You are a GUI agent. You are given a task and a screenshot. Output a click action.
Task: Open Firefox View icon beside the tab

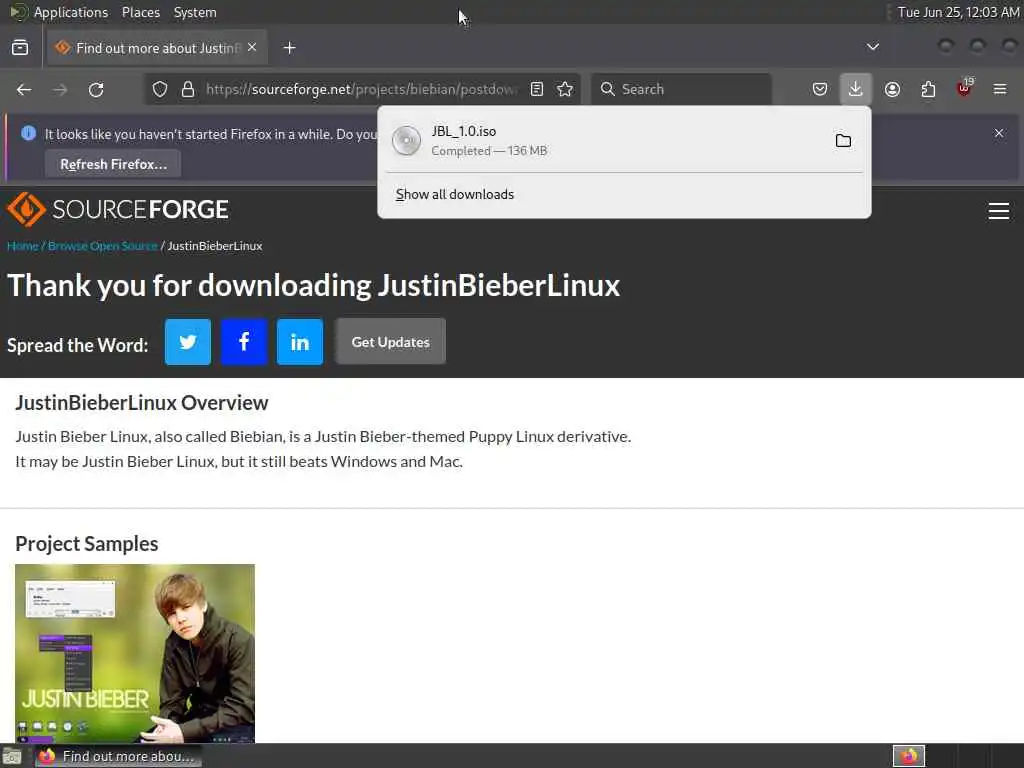pos(20,48)
